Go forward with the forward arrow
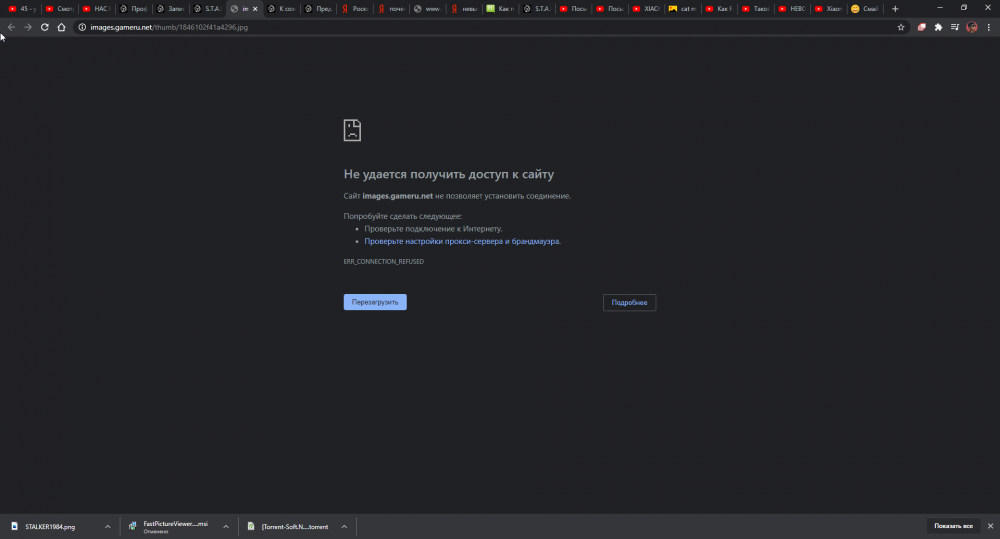Viewport: 1000px width, 539px height. tap(28, 27)
